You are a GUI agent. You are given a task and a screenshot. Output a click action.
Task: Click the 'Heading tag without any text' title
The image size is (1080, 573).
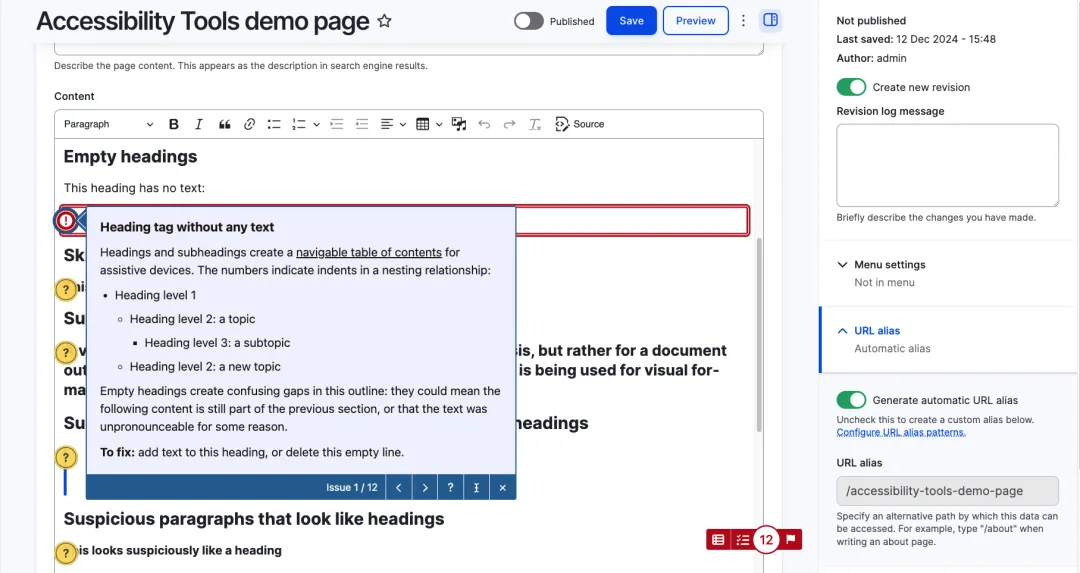[187, 227]
